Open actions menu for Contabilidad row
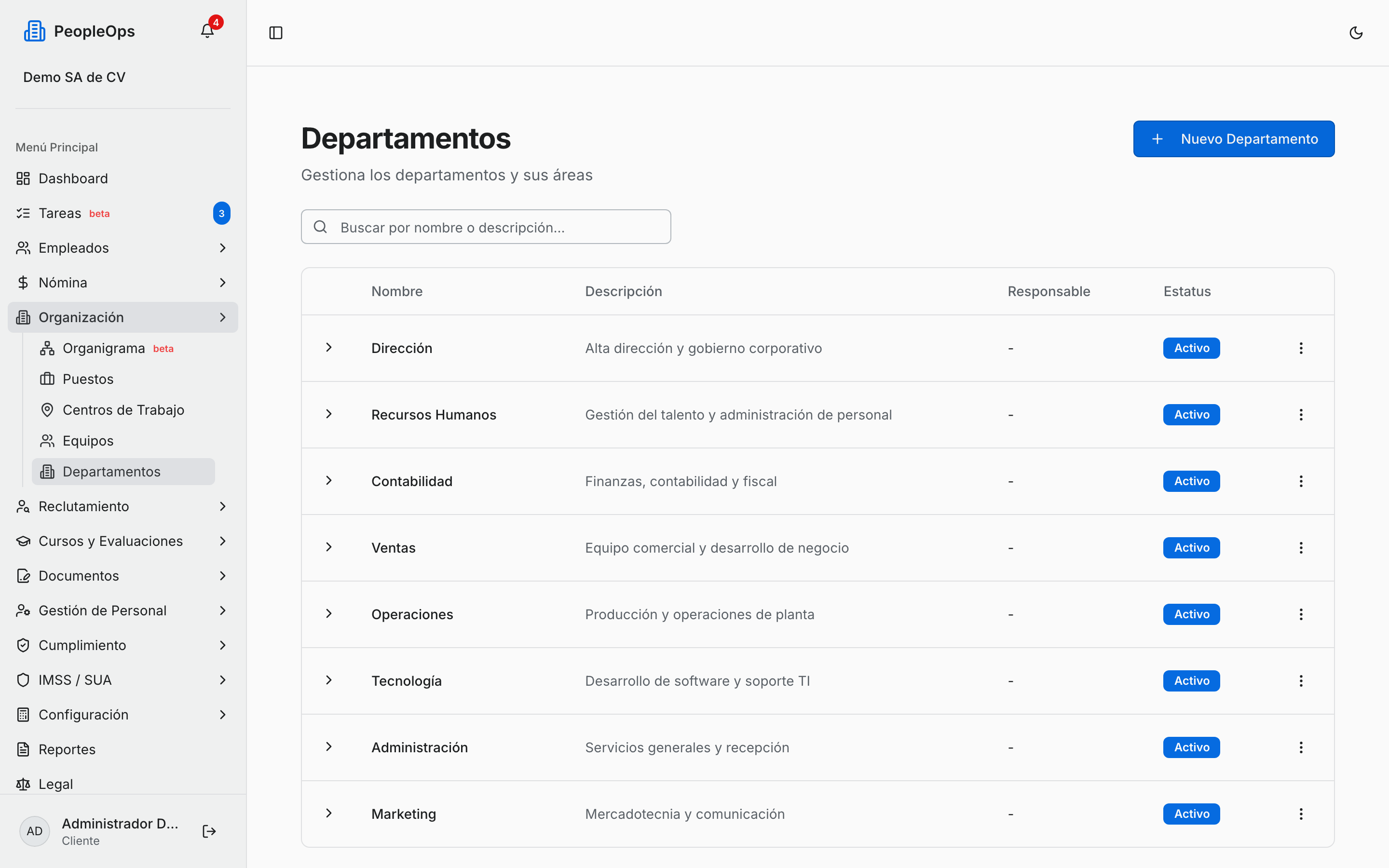The image size is (1389, 868). click(x=1301, y=481)
